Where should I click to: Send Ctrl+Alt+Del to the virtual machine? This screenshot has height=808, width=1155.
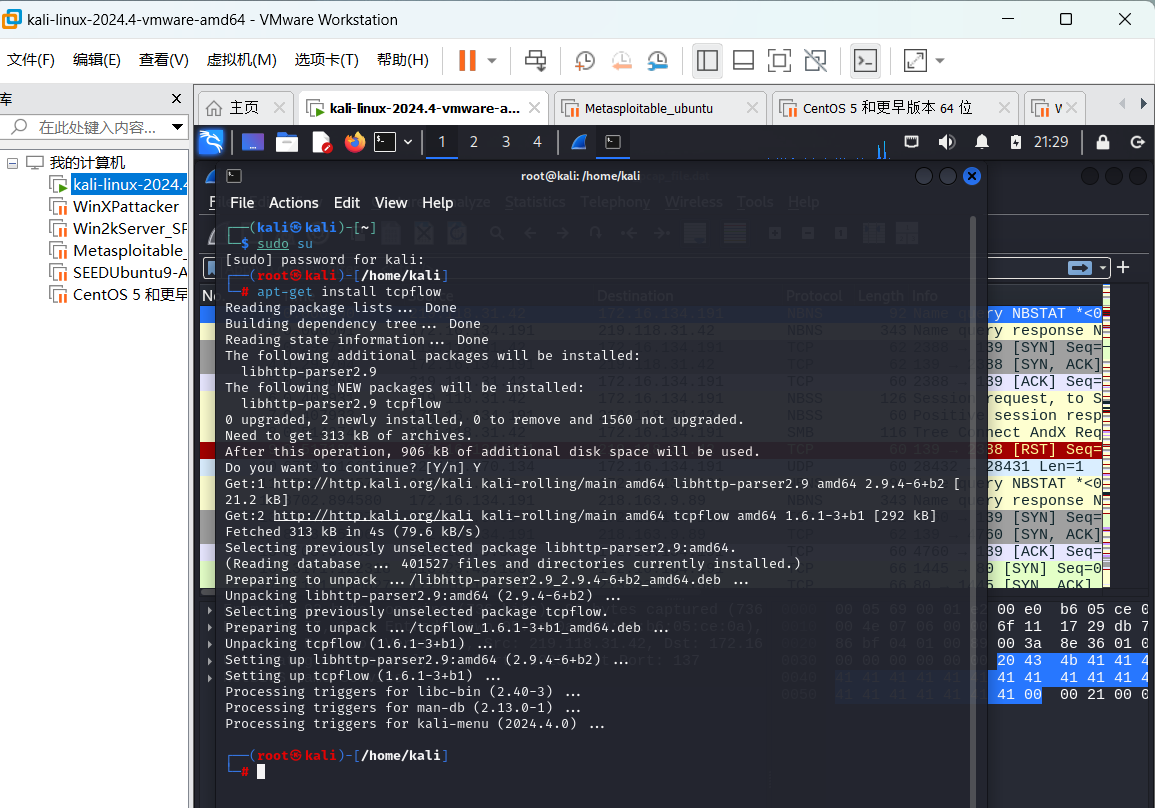point(536,60)
